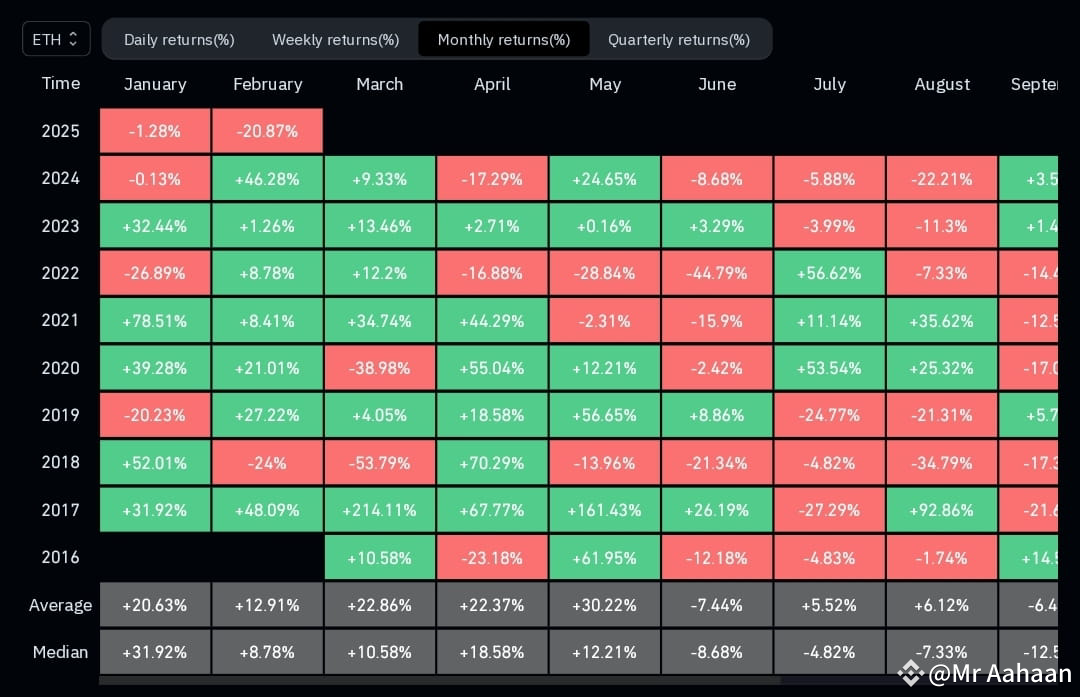Select the Monthly returns(%) tab
Screen dimensions: 1080x697
(503, 39)
